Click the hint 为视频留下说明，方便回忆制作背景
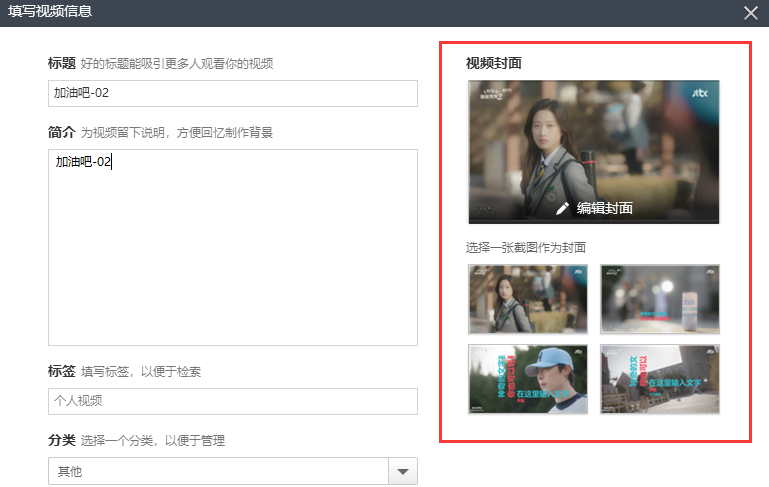This screenshot has height=487, width=769. point(177,133)
